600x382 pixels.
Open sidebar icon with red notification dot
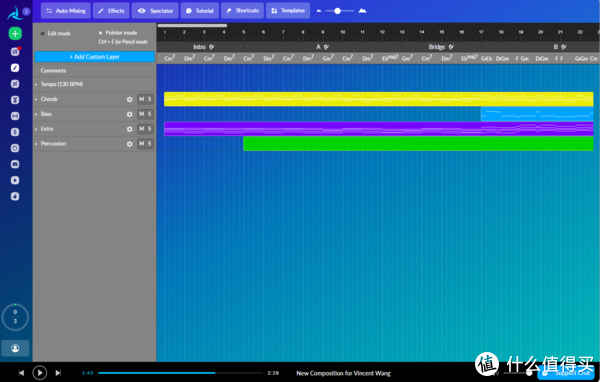[15, 51]
